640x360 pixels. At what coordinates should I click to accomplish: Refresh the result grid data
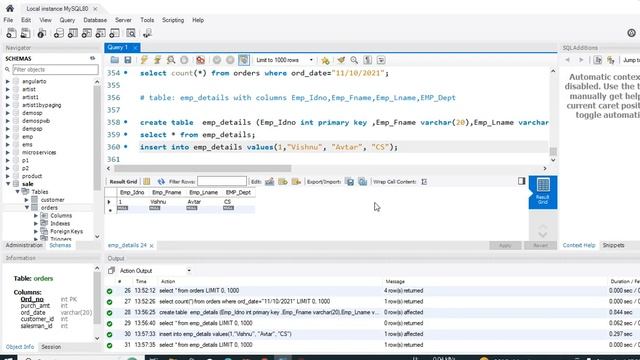click(x=161, y=182)
